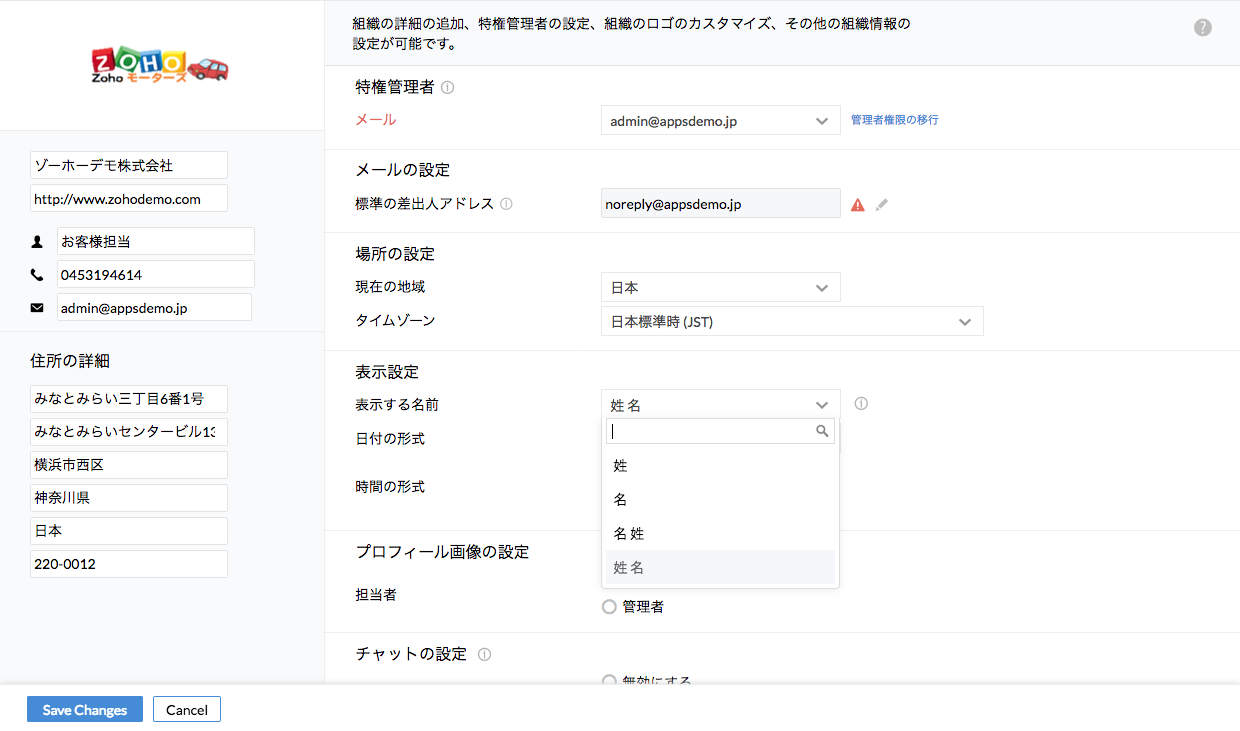Open the admin@appsdemo.jp email dropdown
Viewport: 1240px width, 731px height.
coord(720,121)
